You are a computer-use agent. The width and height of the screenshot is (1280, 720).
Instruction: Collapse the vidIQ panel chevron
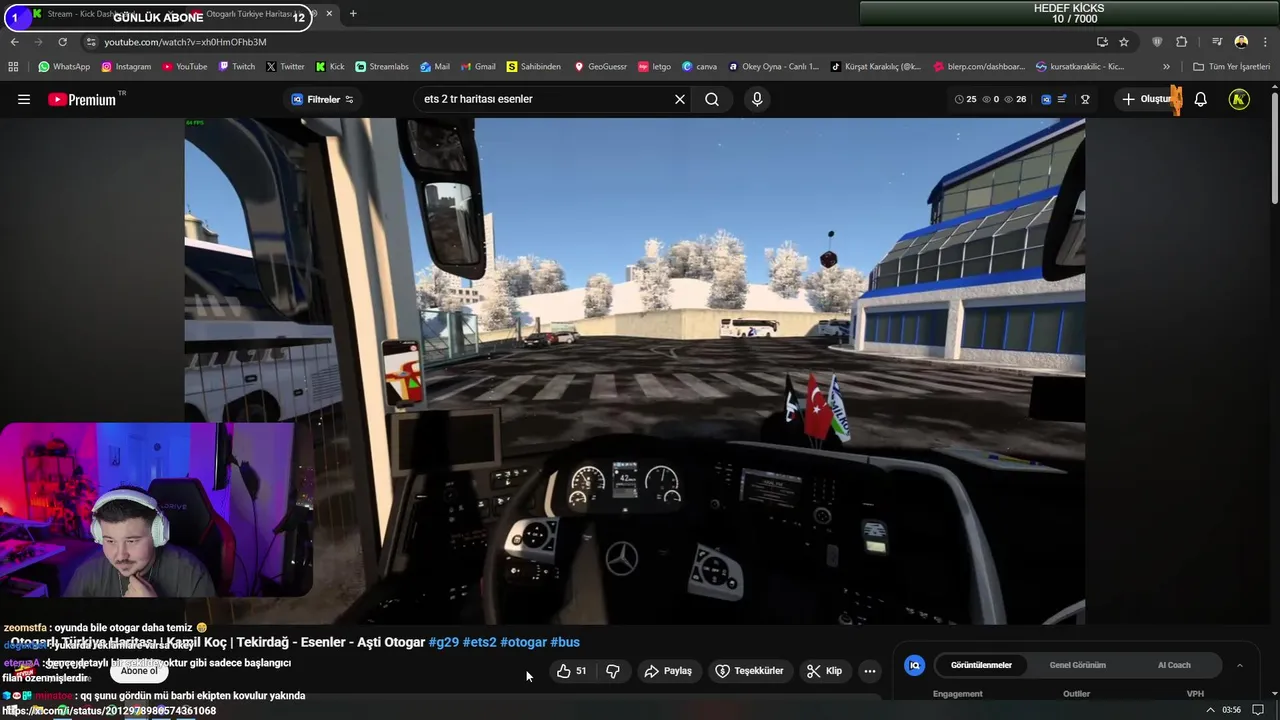(1240, 665)
